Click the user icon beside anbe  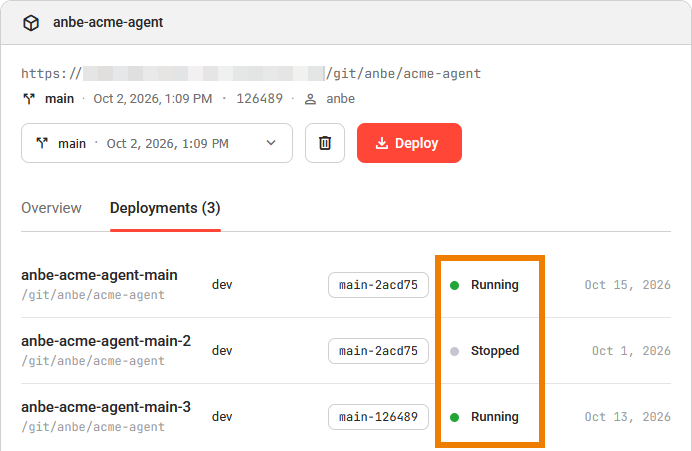[x=310, y=99]
